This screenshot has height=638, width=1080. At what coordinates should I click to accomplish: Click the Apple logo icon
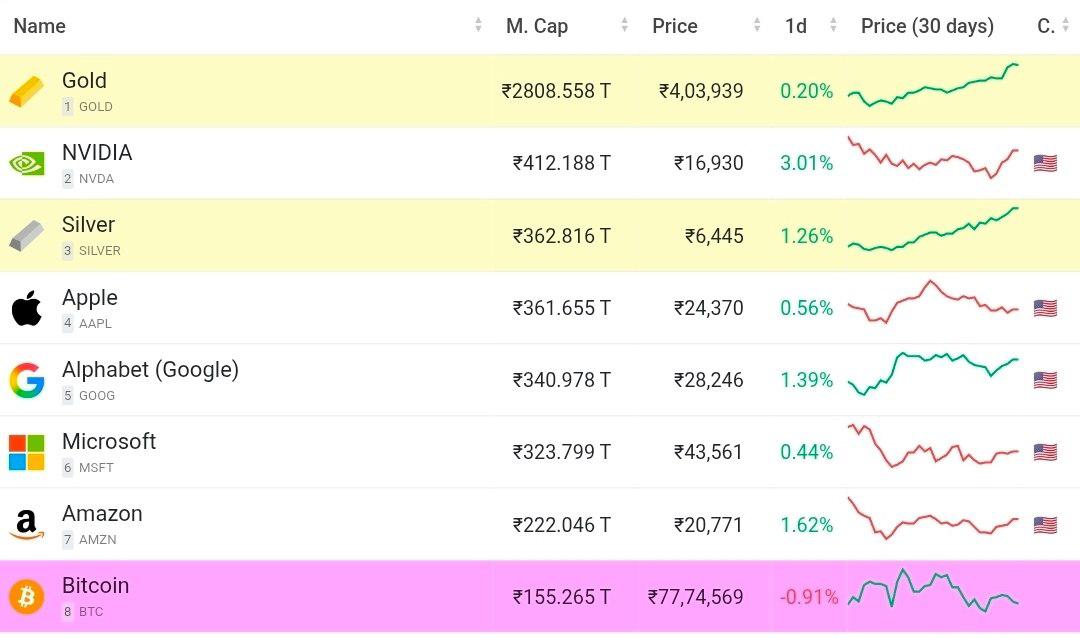(x=27, y=308)
